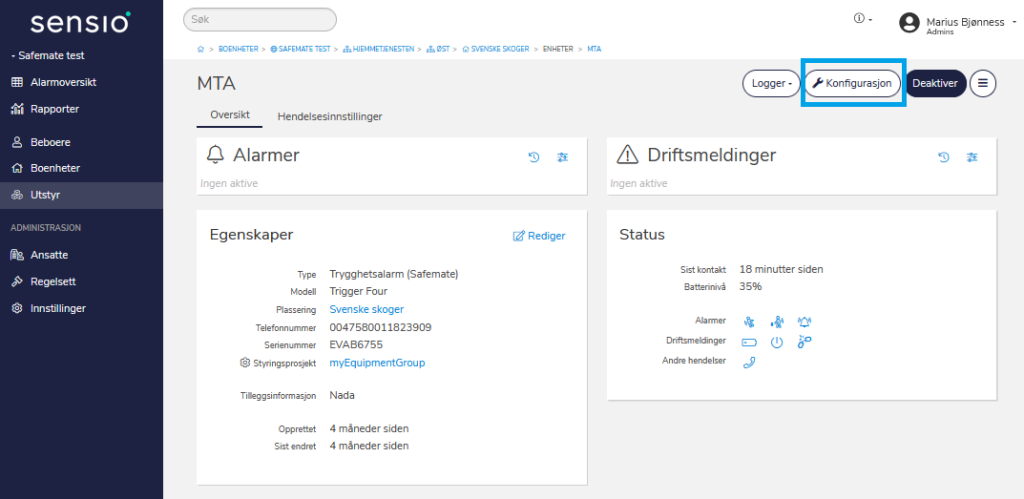Expand the Logger dropdown
The height and width of the screenshot is (499, 1024).
tap(770, 84)
